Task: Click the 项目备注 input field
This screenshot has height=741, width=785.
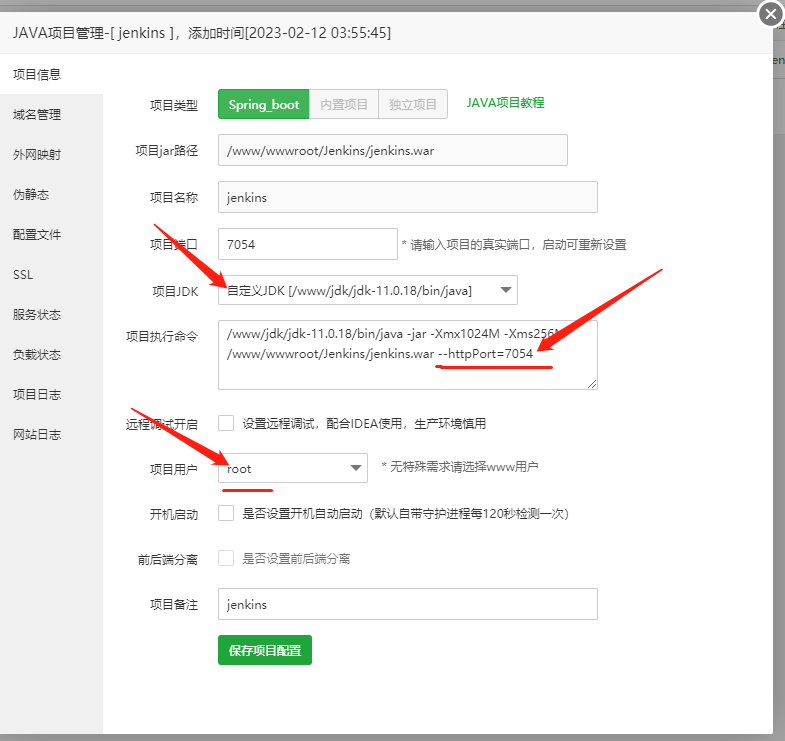Action: (407, 604)
